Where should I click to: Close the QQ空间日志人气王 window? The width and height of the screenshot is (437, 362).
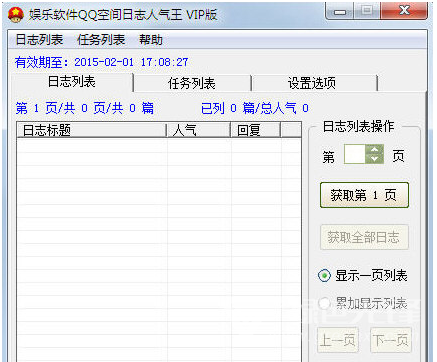(x=404, y=11)
